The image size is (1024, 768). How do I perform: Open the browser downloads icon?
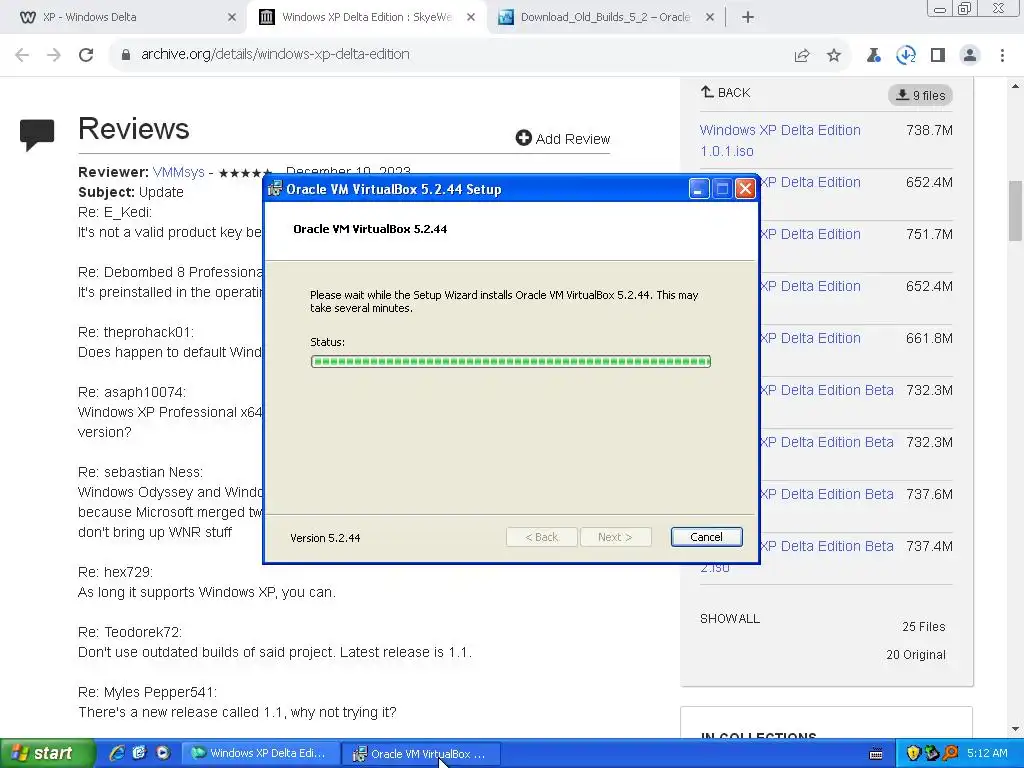tap(906, 56)
